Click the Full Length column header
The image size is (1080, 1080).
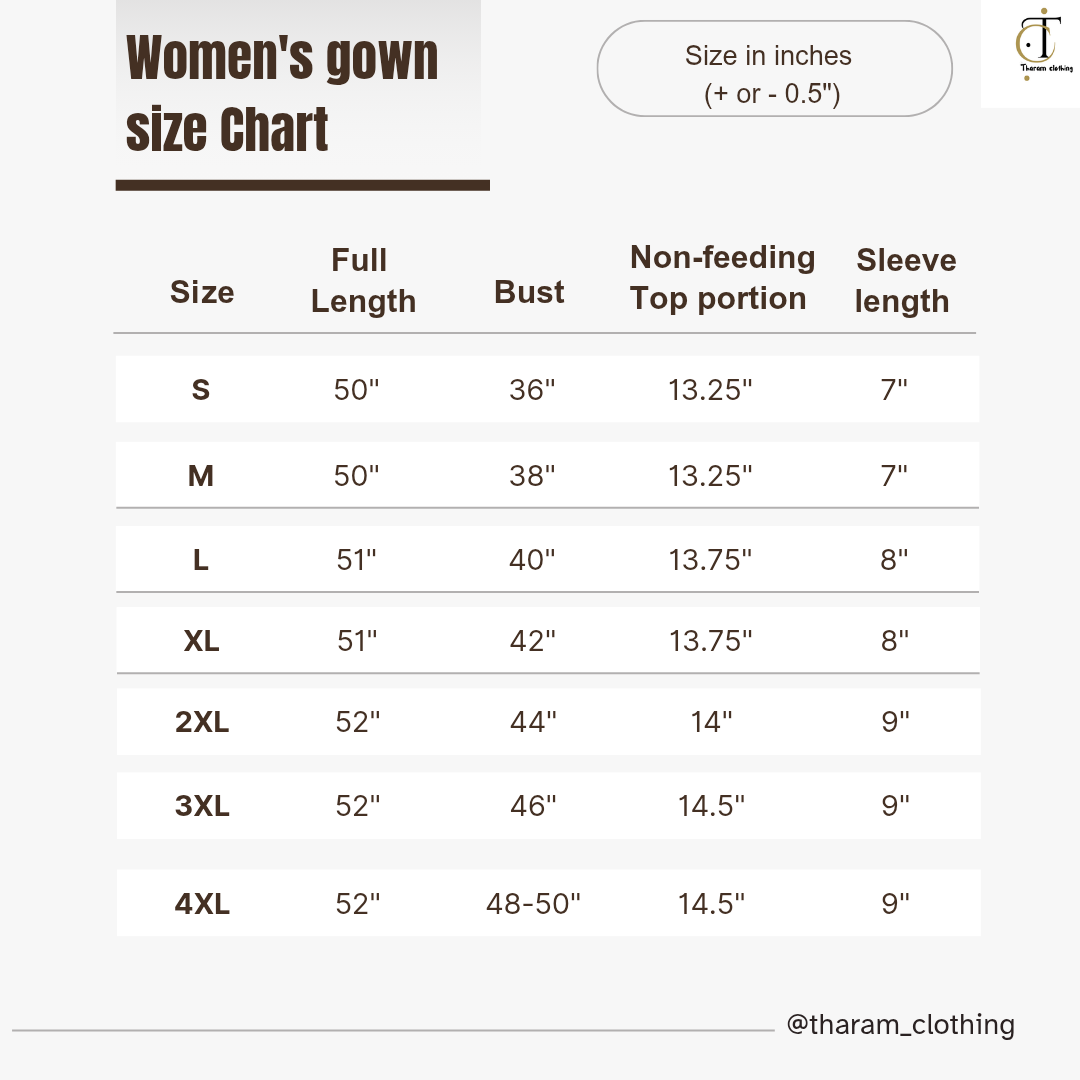362,281
